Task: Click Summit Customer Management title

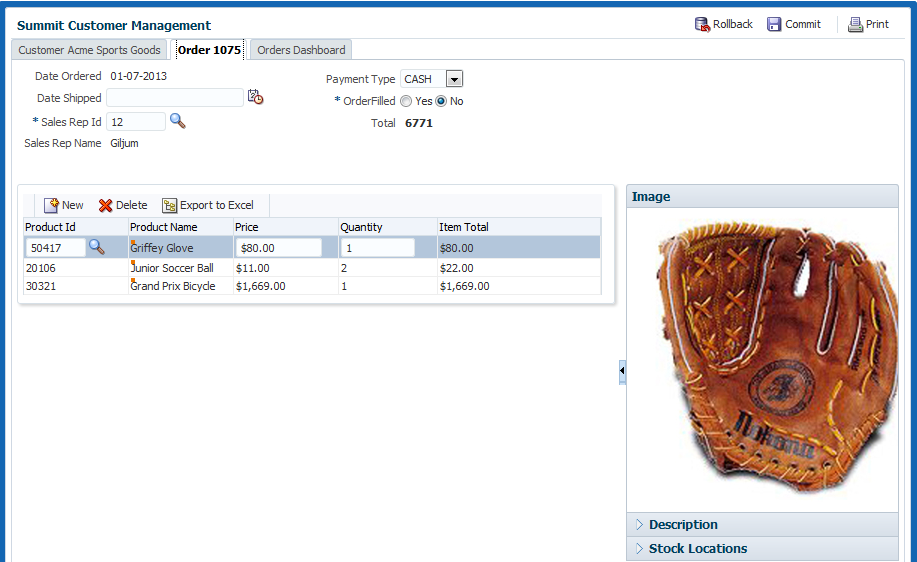Action: pyautogui.click(x=114, y=26)
